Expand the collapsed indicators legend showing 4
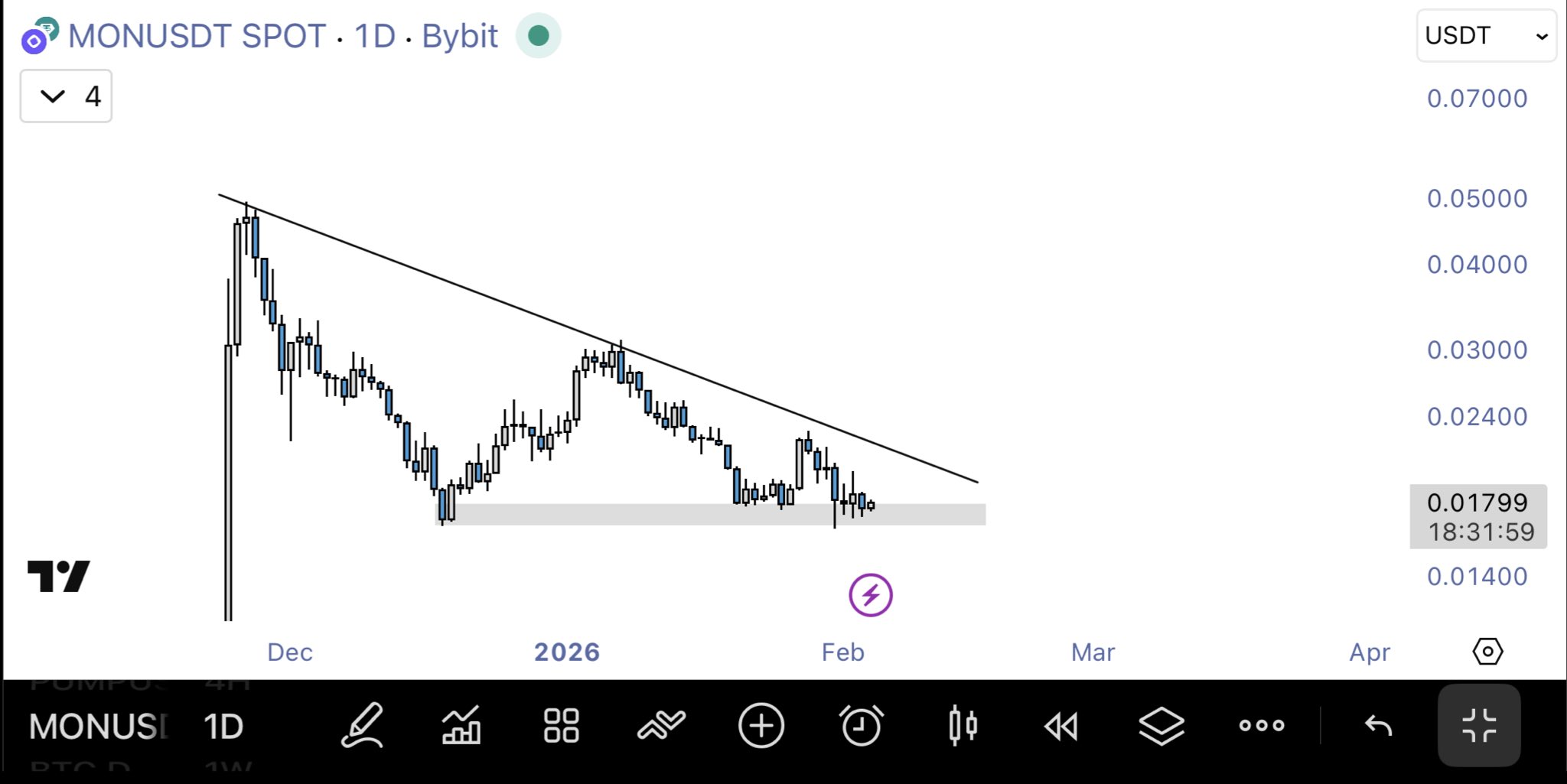This screenshot has height=784, width=1567. coord(67,96)
